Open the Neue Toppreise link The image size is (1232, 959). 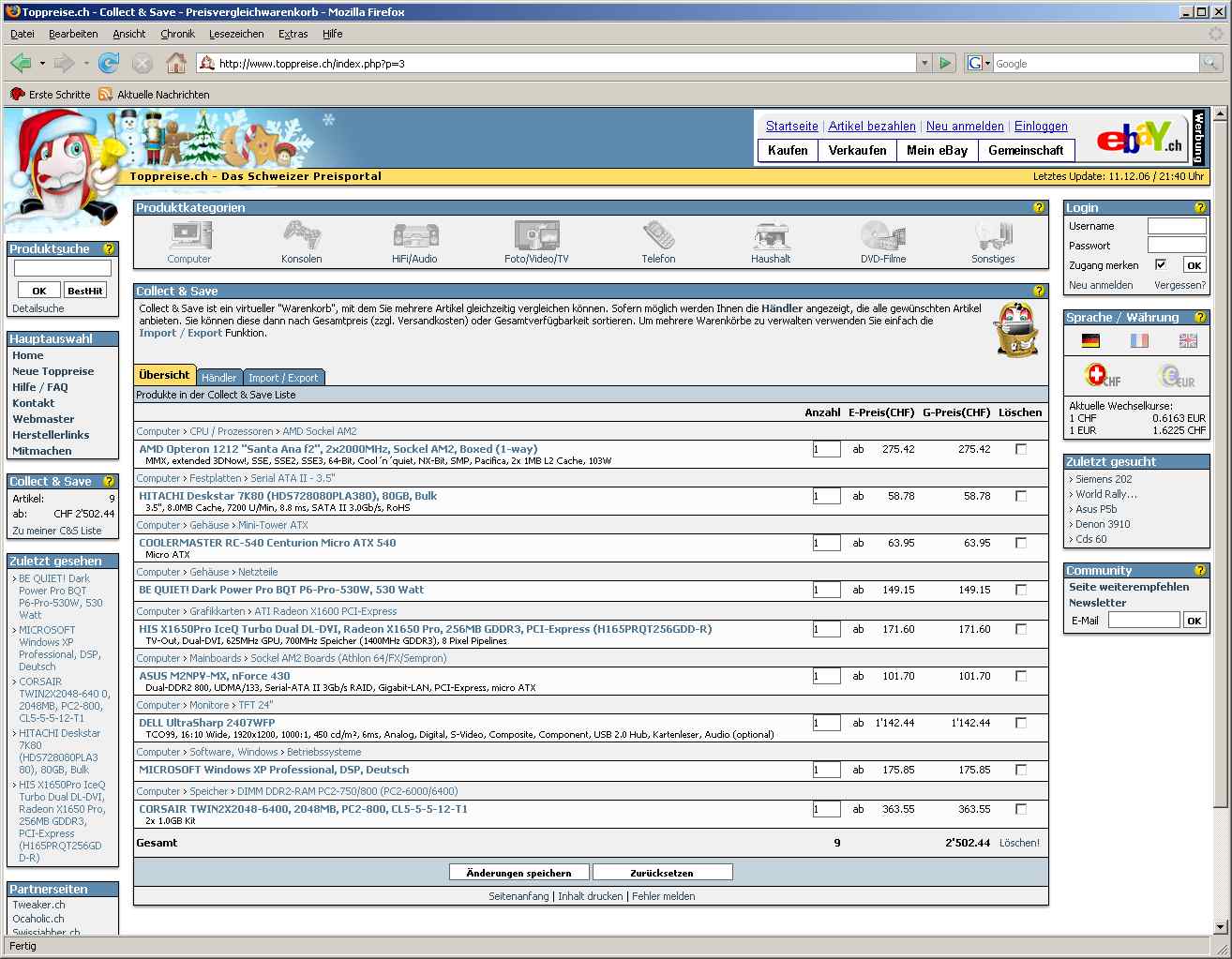click(x=53, y=371)
